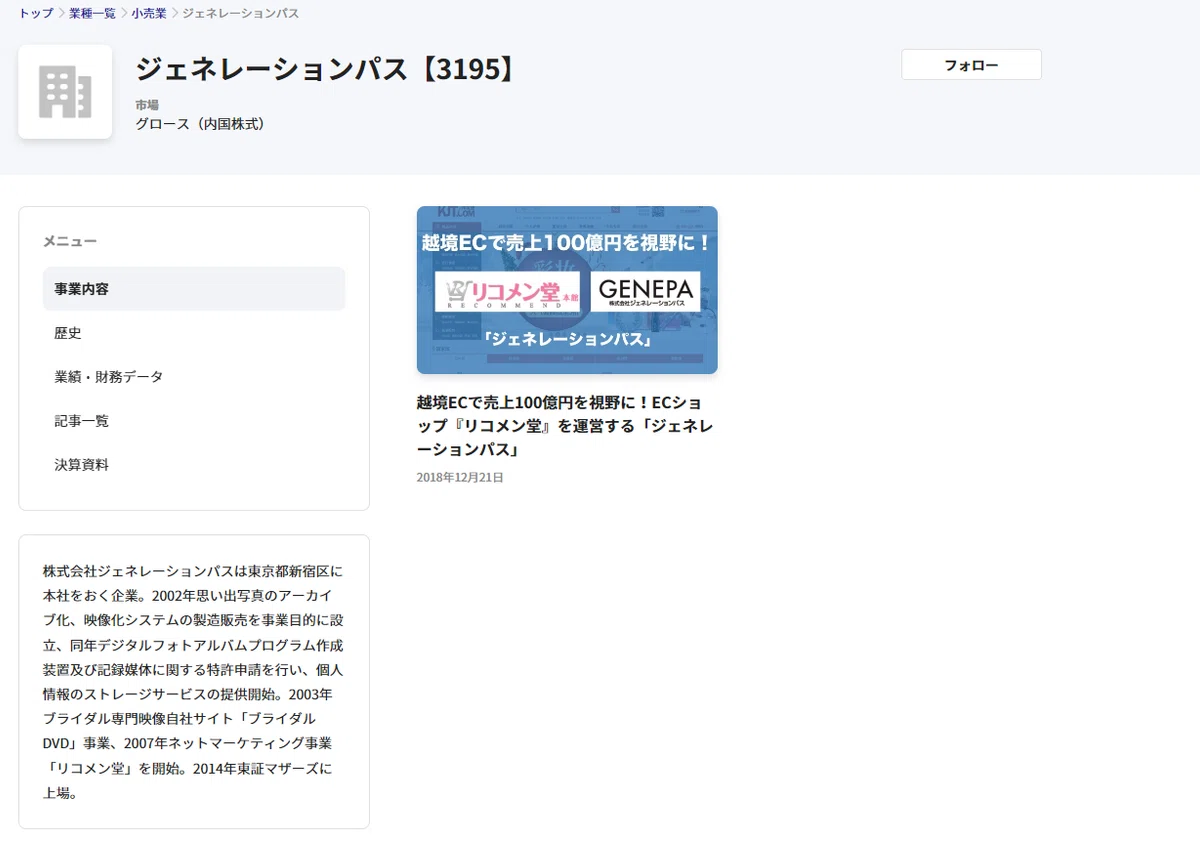Image resolution: width=1200 pixels, height=841 pixels.
Task: Click the 市場 label
Action: pos(147,104)
